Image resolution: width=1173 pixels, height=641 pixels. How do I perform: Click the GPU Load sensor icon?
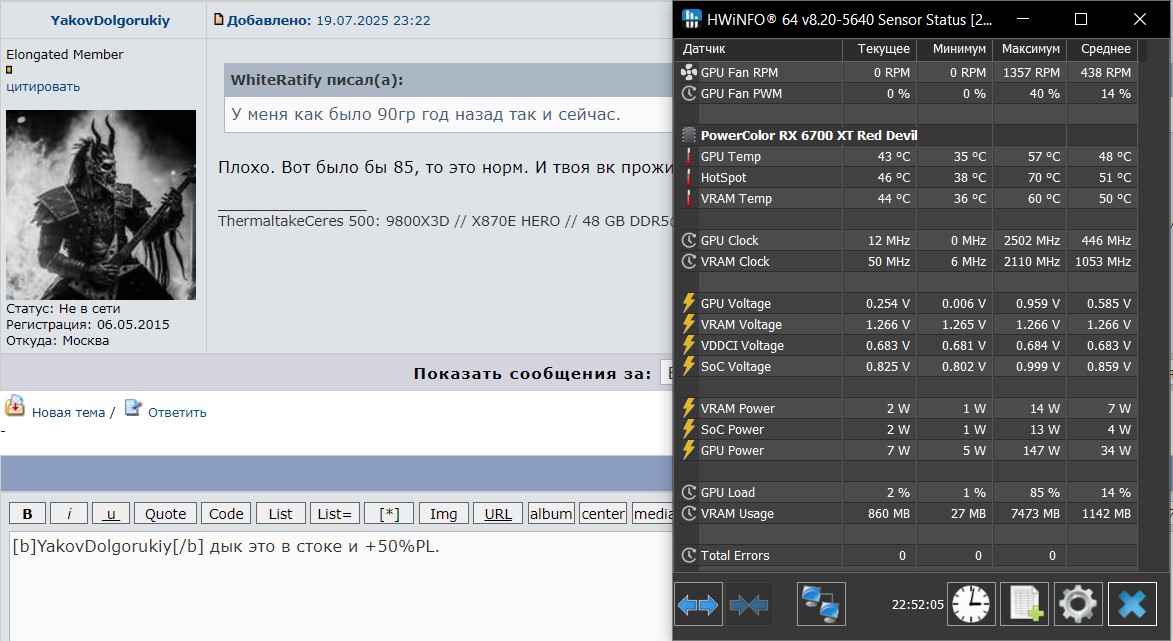[688, 492]
